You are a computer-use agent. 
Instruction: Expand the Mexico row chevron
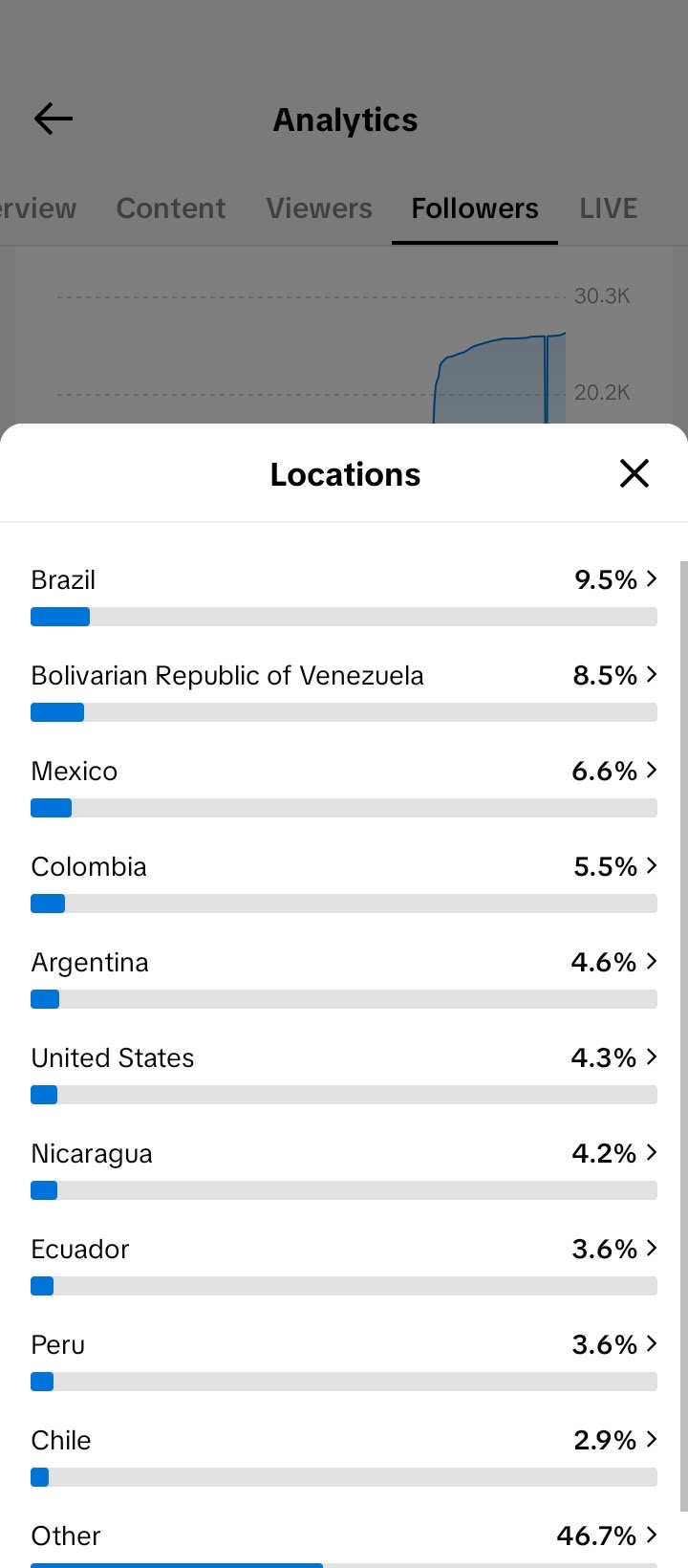(x=652, y=770)
